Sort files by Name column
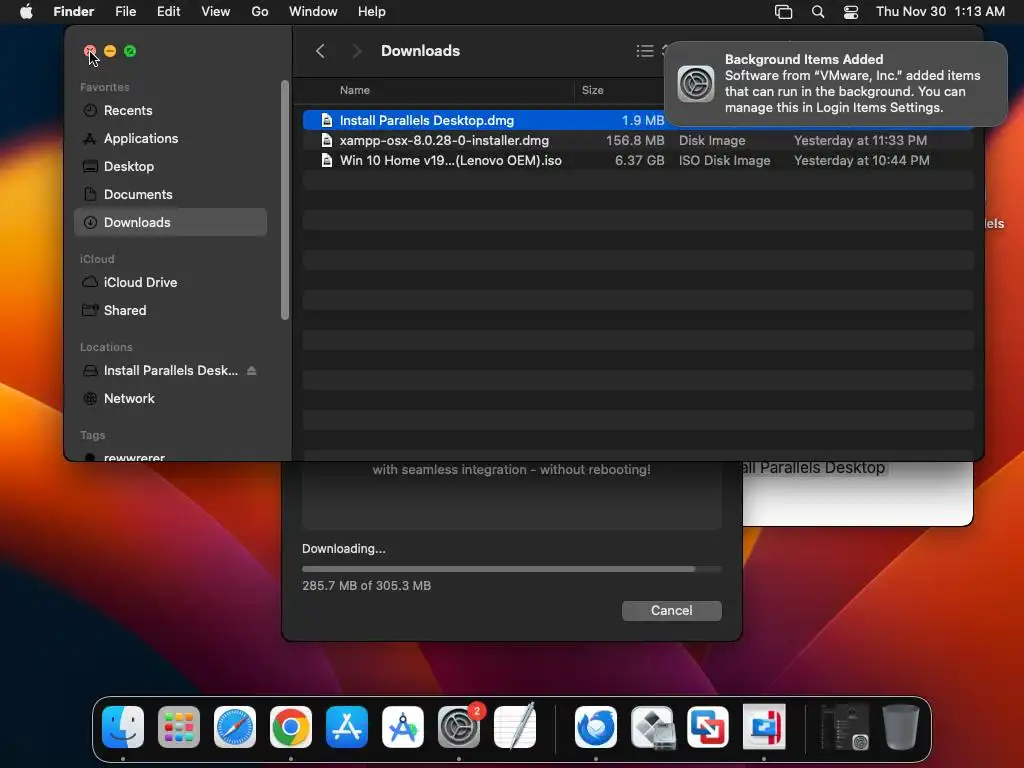 coord(355,90)
